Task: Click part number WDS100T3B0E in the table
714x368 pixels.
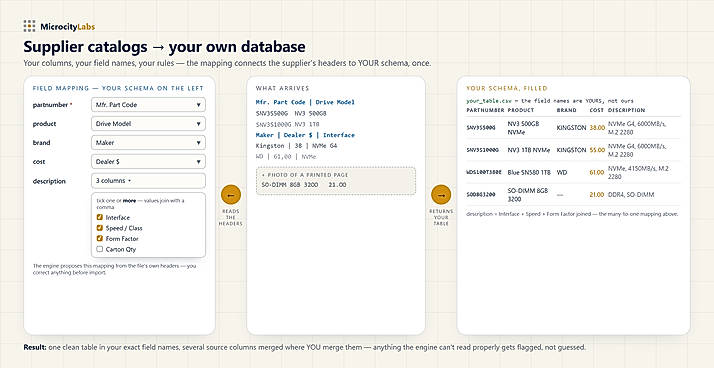Action: pos(484,172)
